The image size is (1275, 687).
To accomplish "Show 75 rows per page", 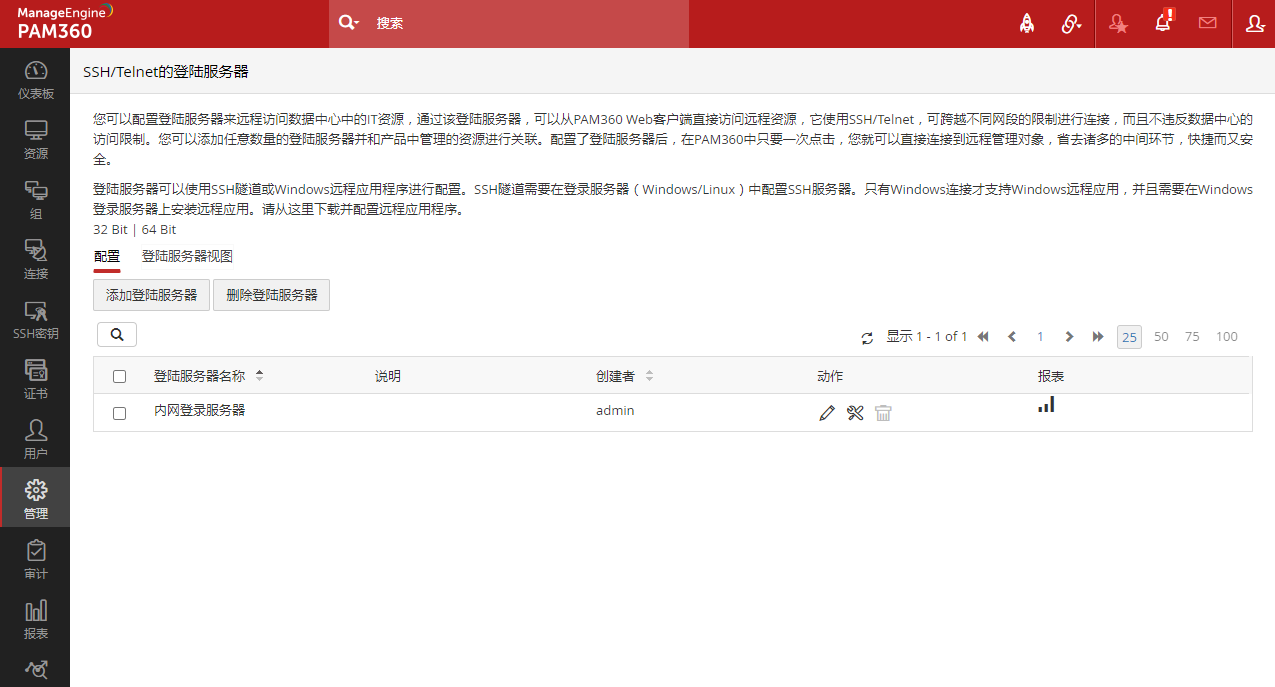I will click(1192, 337).
